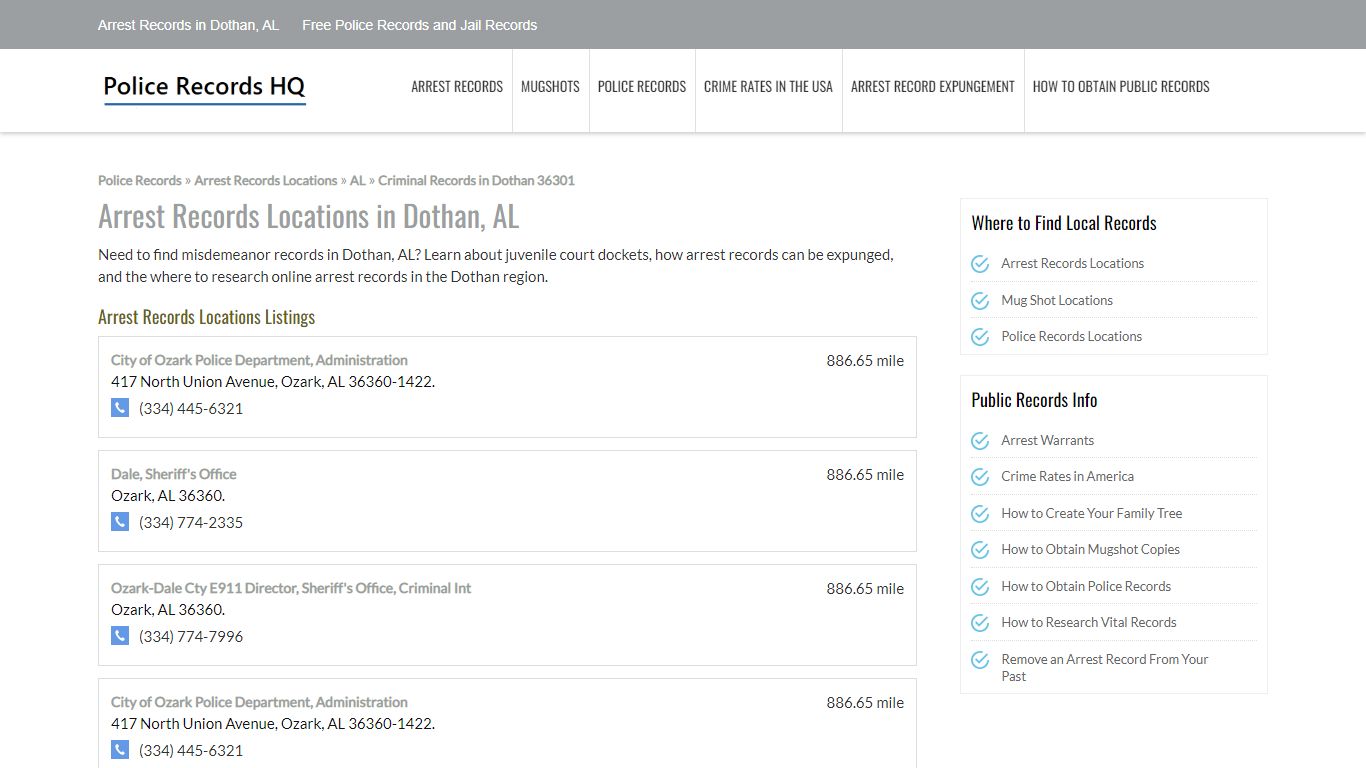Open sidebar link How to Obtain Mugshot Copies
This screenshot has height=768, width=1366.
1091,550
